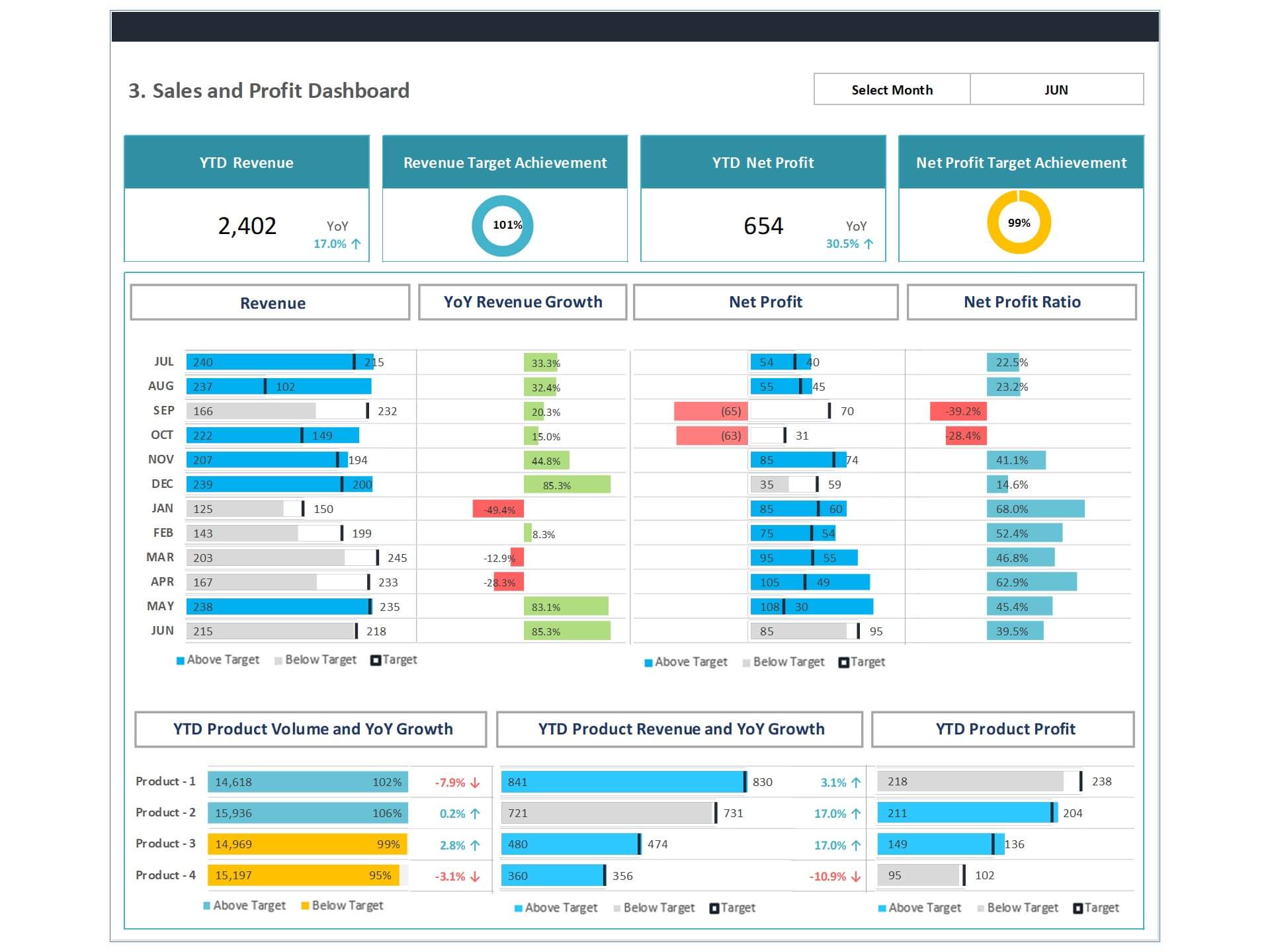Viewport: 1270px width, 952px height.
Task: Click the Select Month label cell
Action: [x=892, y=90]
